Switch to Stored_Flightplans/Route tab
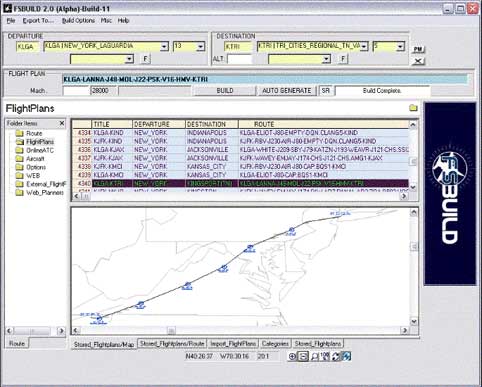The width and height of the screenshot is (482, 387). click(172, 343)
